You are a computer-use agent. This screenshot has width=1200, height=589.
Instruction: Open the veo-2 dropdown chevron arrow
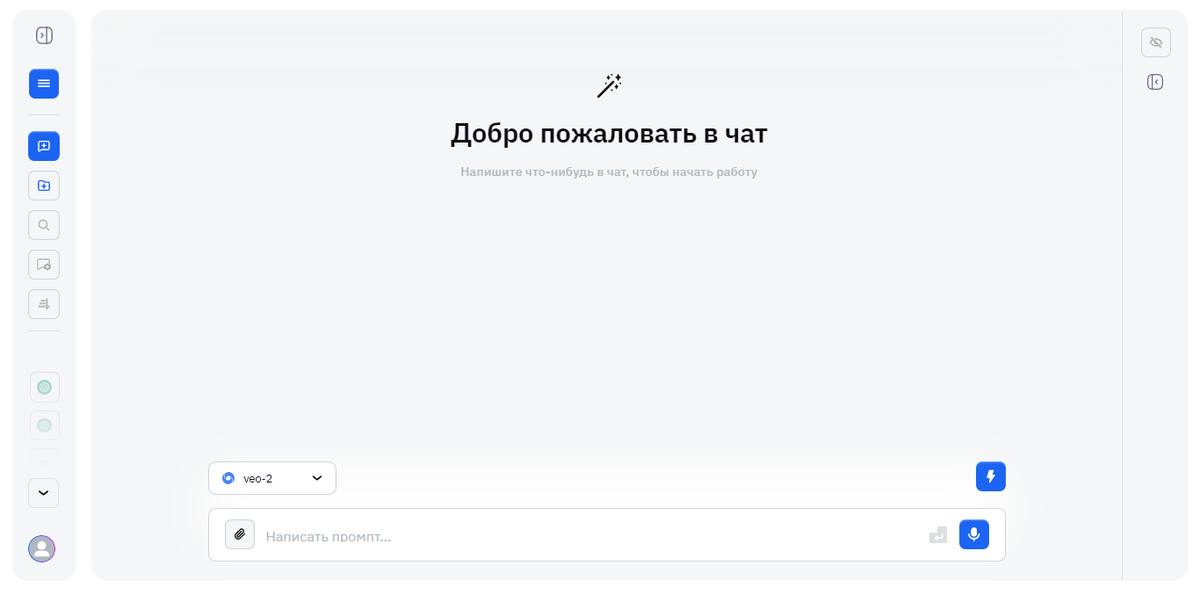pyautogui.click(x=316, y=478)
